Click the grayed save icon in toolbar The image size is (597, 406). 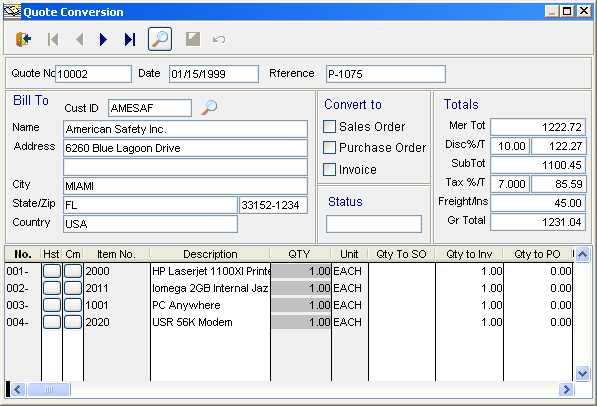[193, 39]
